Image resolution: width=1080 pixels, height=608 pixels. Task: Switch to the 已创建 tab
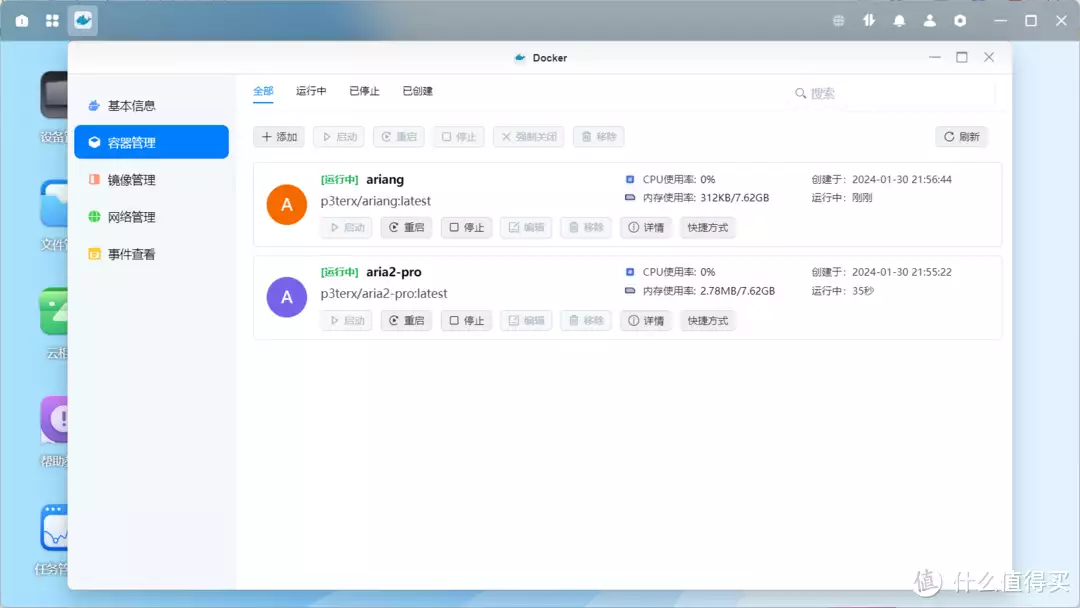[417, 91]
